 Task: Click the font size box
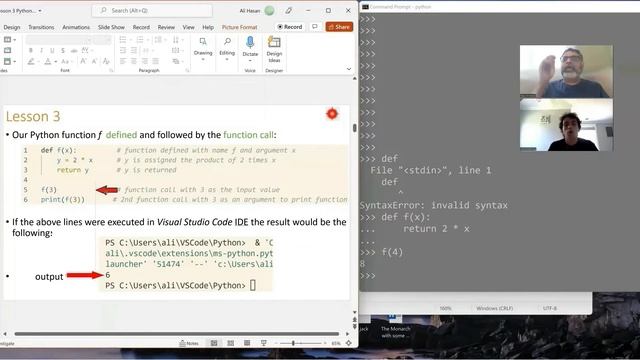point(102,40)
